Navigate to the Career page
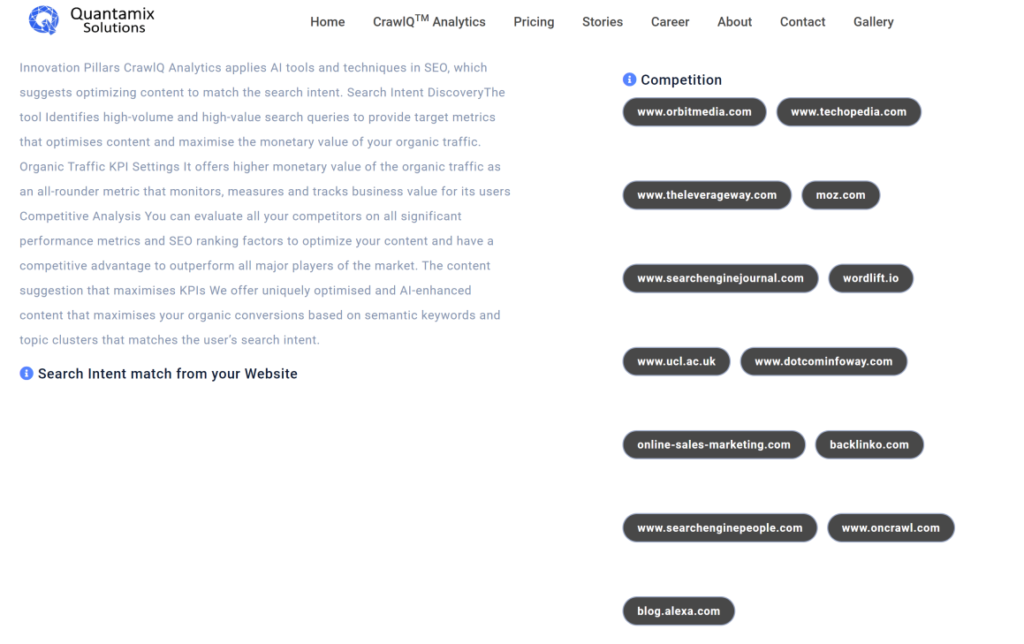 pos(670,22)
